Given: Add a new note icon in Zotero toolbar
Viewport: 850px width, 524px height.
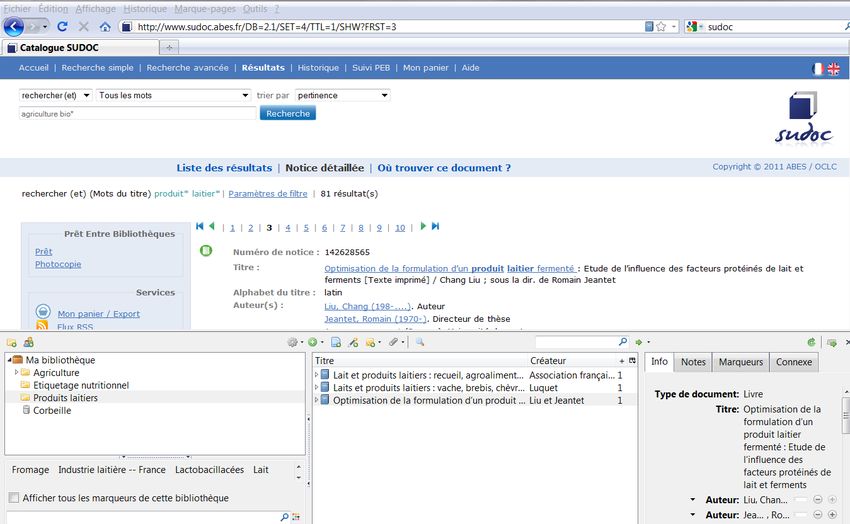Looking at the screenshot, I should click(371, 342).
